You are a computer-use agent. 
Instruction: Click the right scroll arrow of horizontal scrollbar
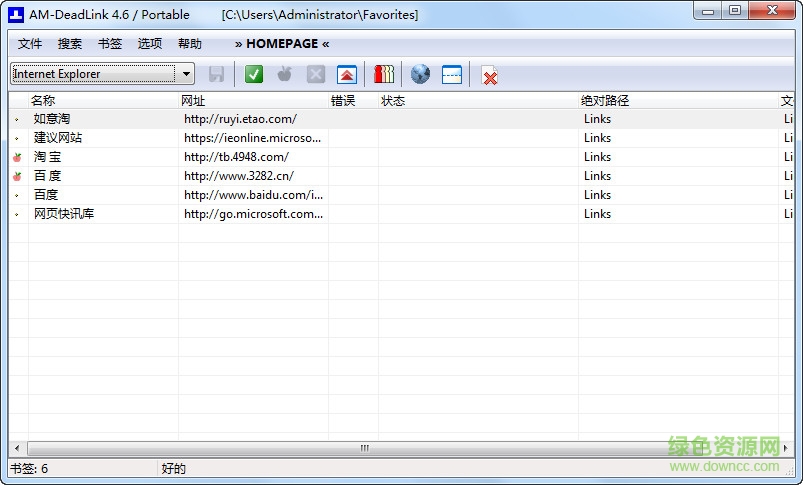click(x=786, y=448)
